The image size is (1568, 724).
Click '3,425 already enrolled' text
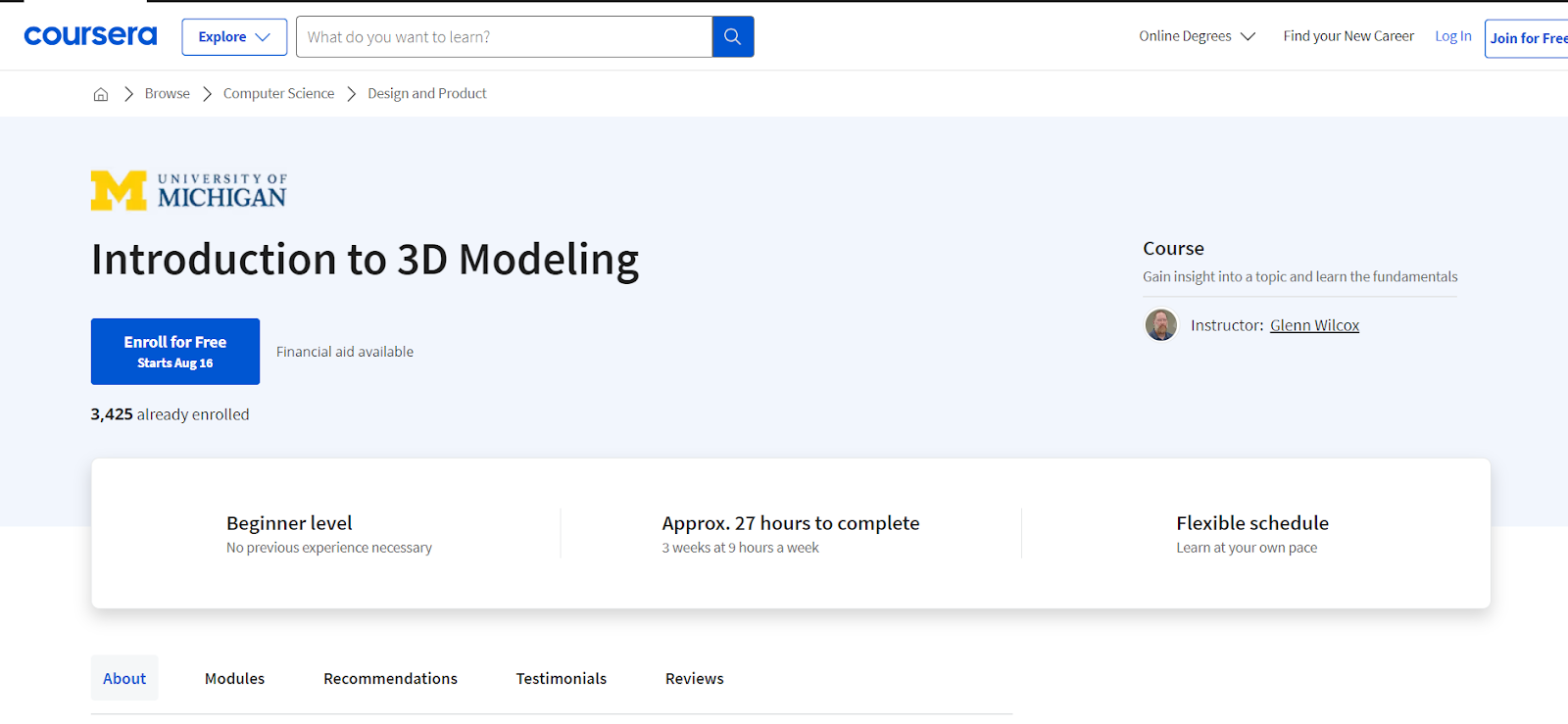click(170, 414)
